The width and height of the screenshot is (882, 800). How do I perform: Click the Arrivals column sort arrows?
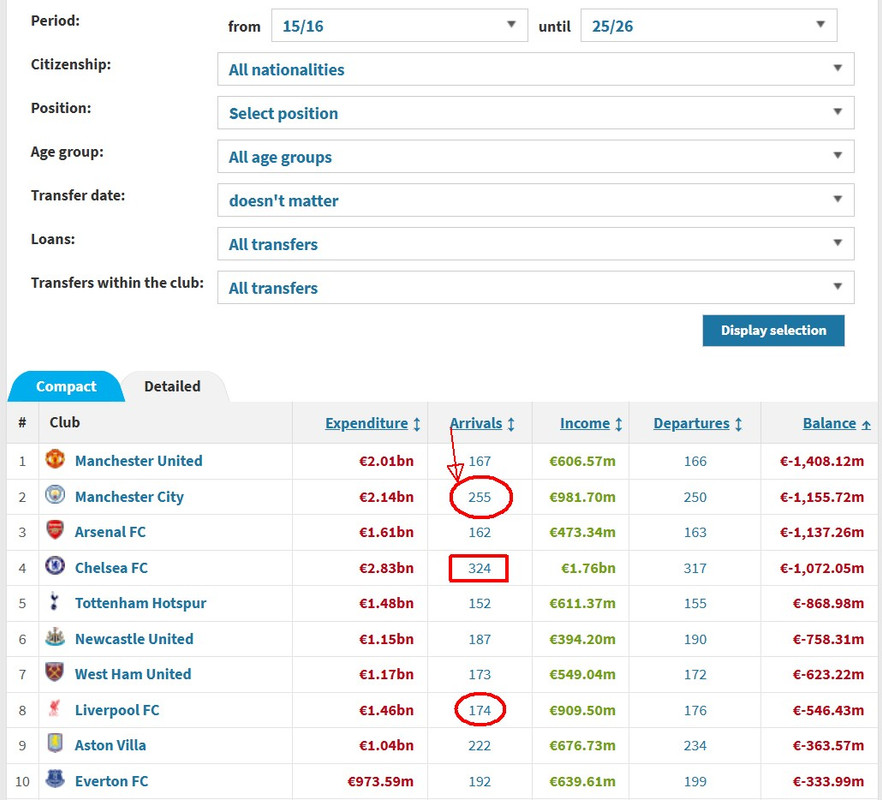pos(511,424)
